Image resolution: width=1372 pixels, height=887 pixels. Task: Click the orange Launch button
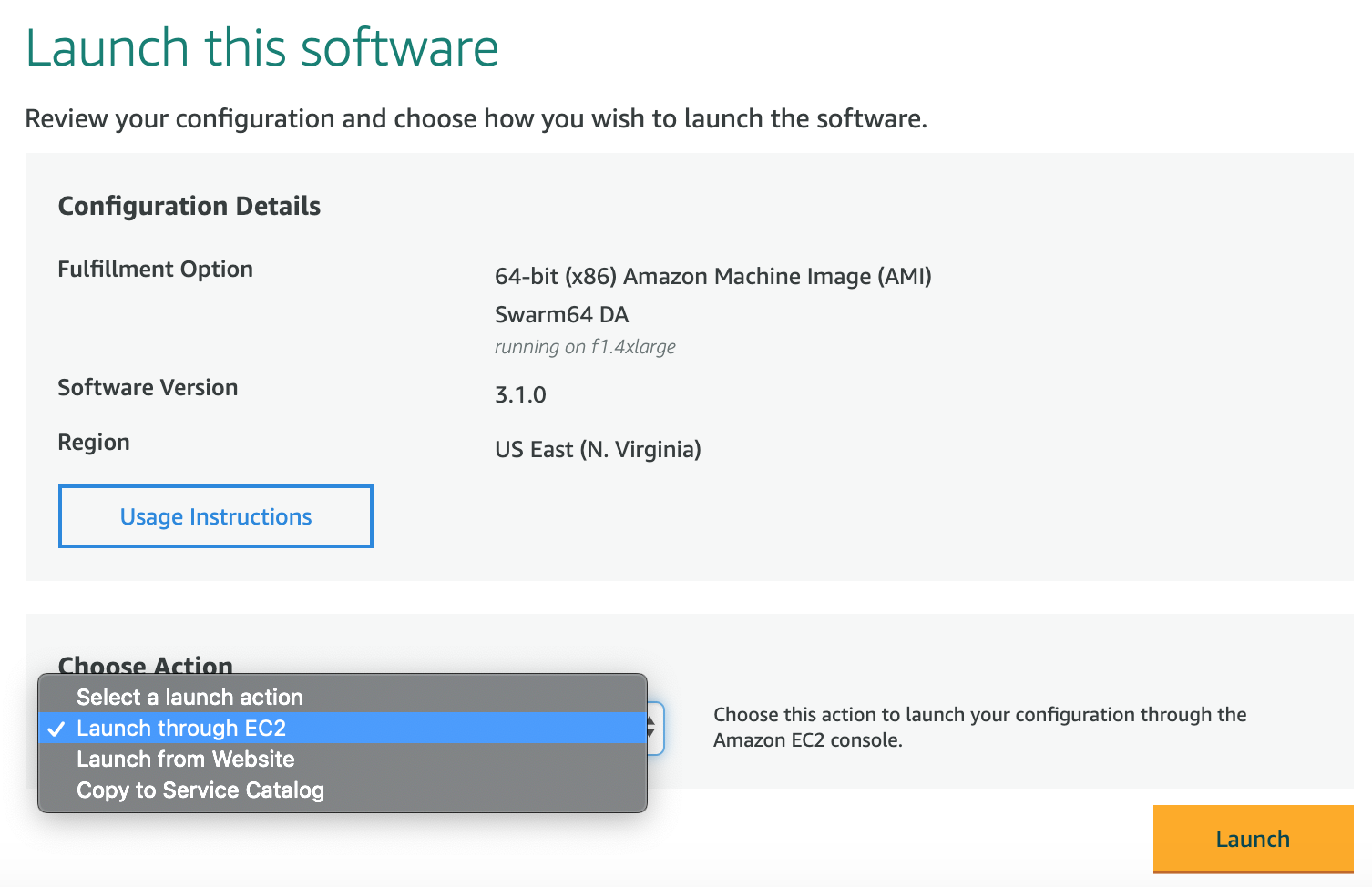pos(1253,839)
